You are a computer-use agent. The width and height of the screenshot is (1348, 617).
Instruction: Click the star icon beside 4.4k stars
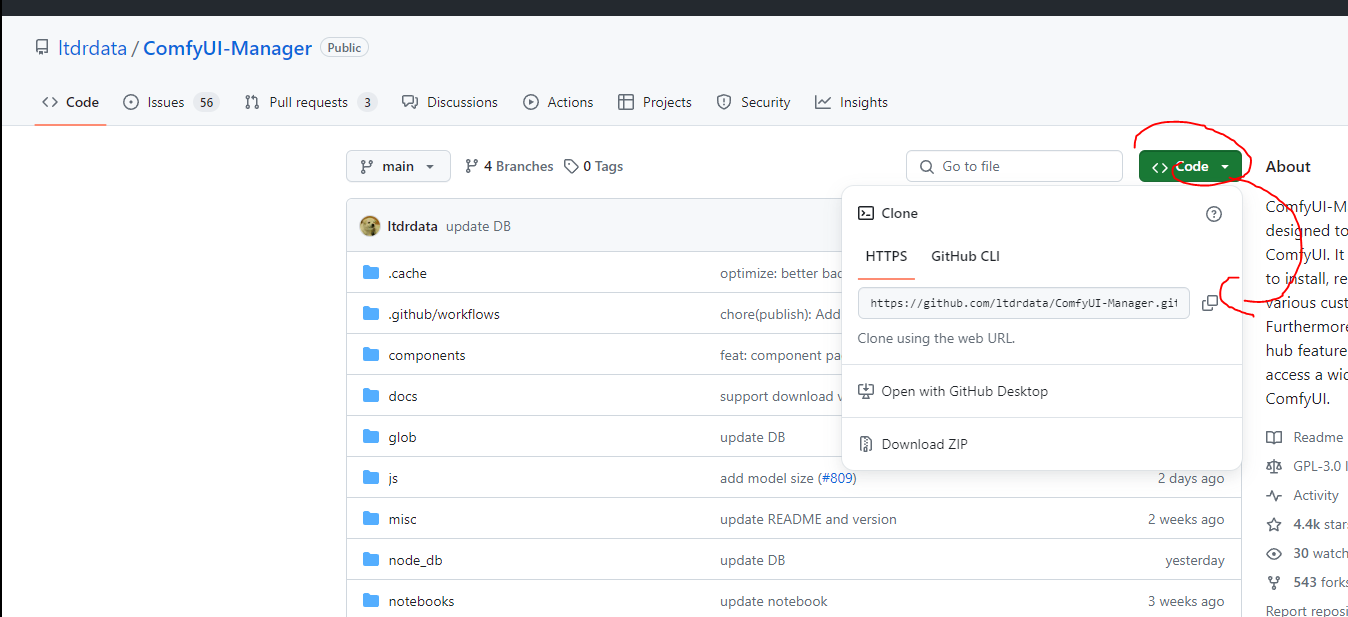[1274, 524]
